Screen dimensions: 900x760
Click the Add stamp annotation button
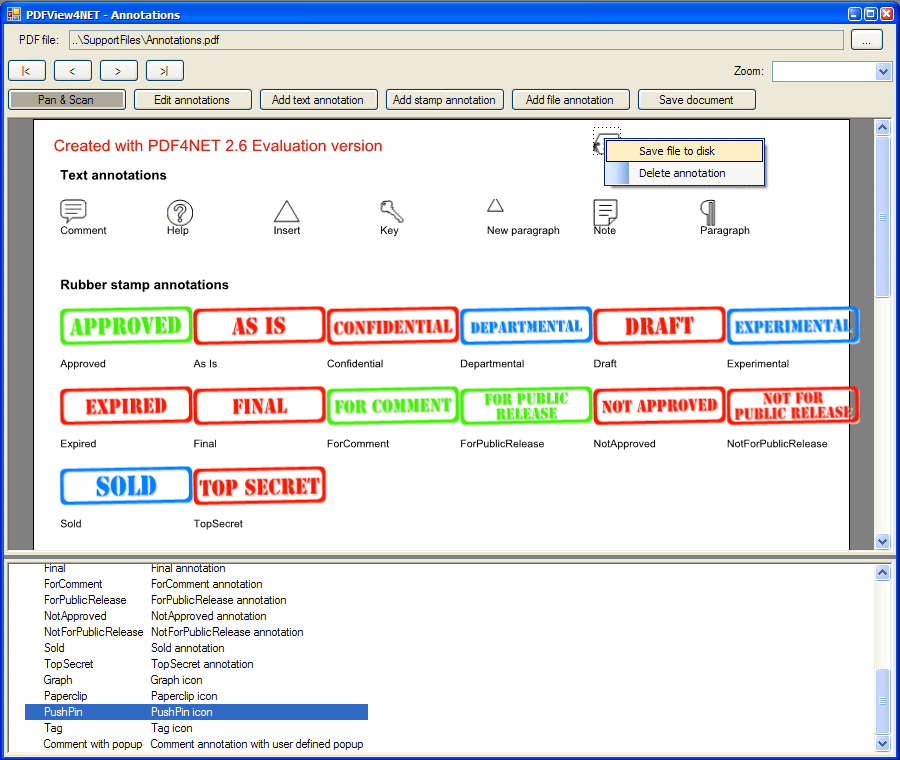pyautogui.click(x=444, y=100)
